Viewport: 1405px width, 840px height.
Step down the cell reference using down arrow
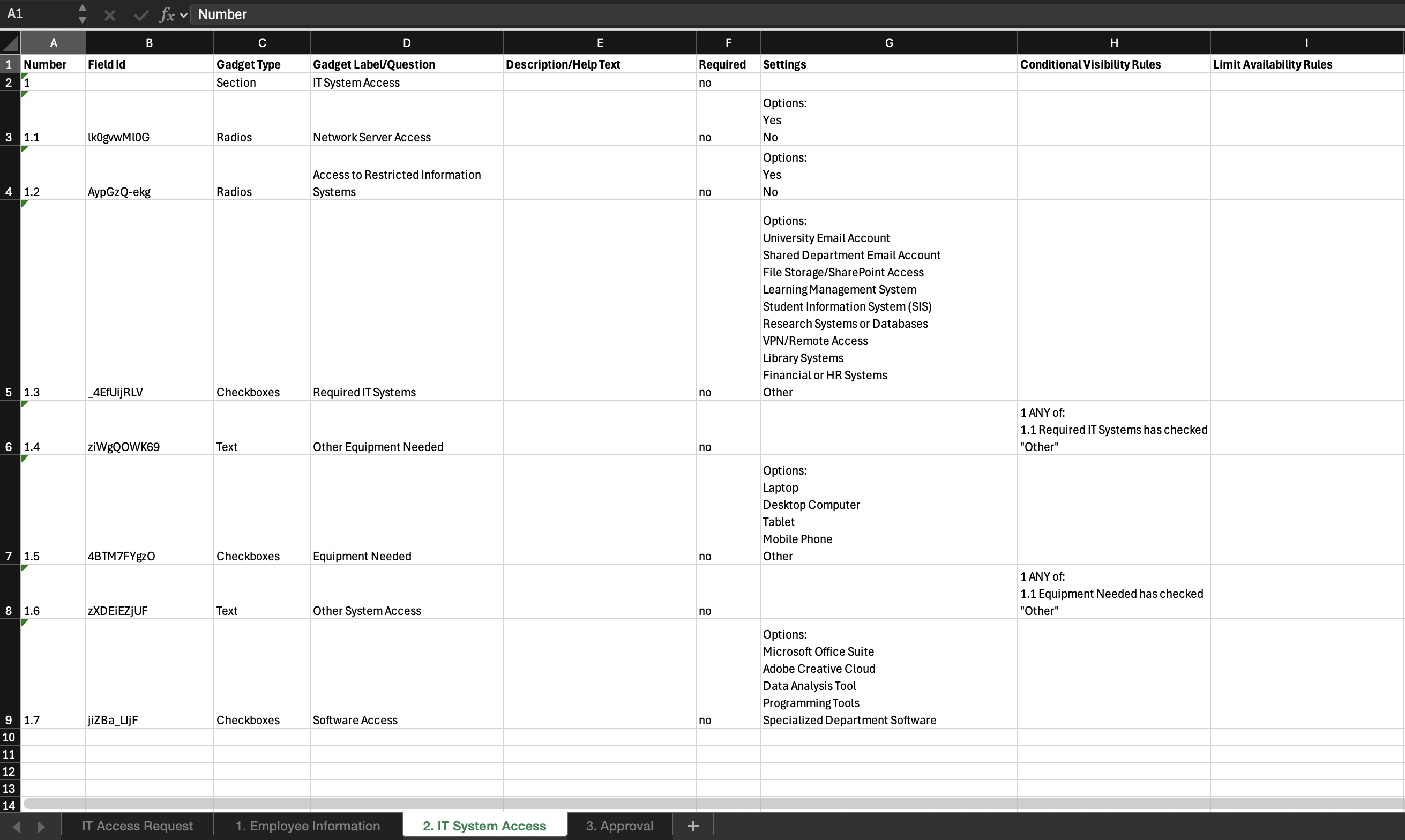point(82,20)
